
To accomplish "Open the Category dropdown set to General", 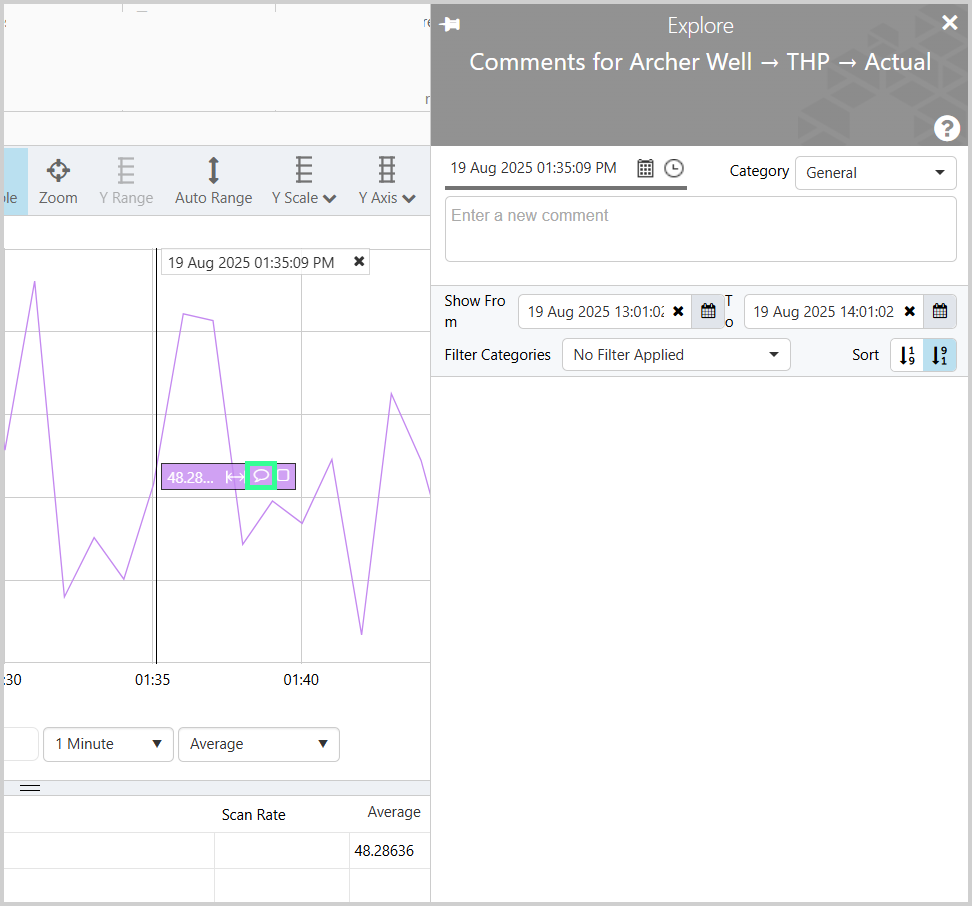I will point(875,173).
